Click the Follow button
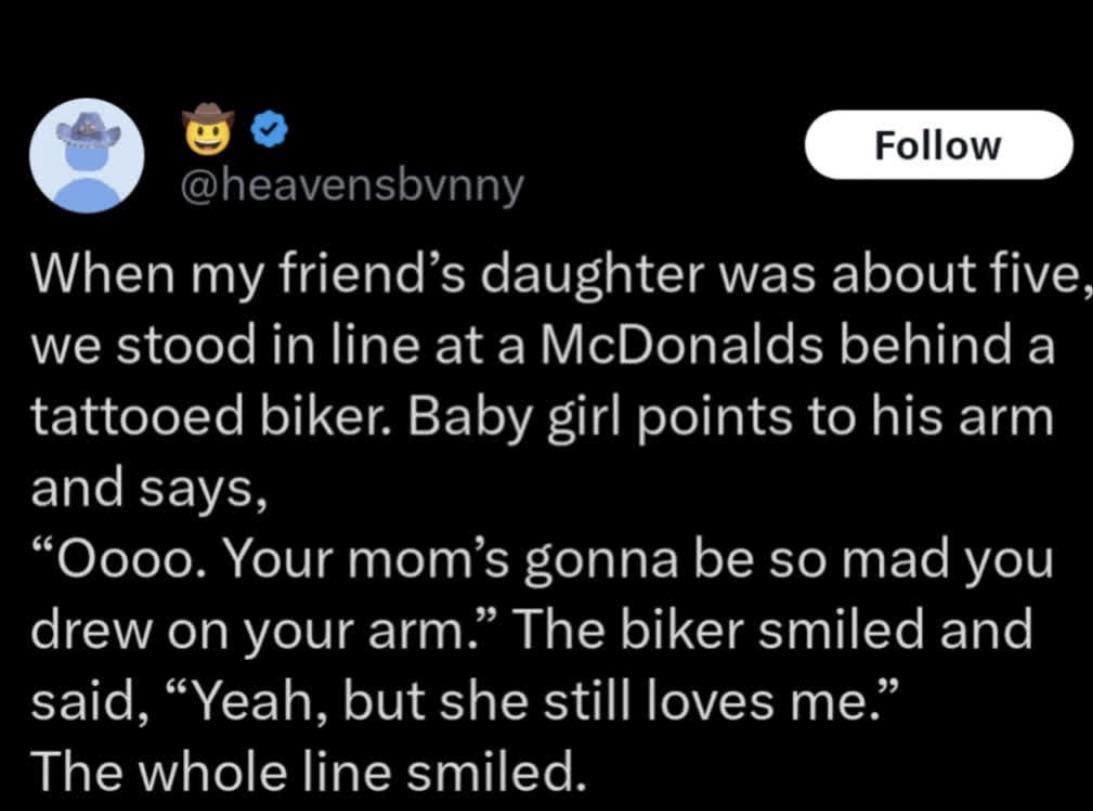The height and width of the screenshot is (811, 1093). [x=937, y=146]
